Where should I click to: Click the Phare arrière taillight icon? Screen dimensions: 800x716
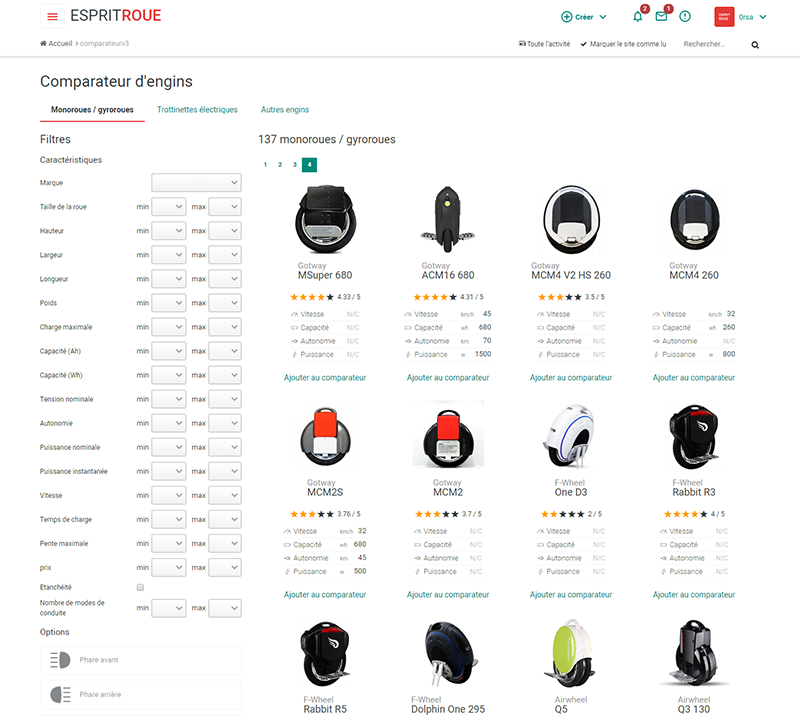(x=60, y=695)
